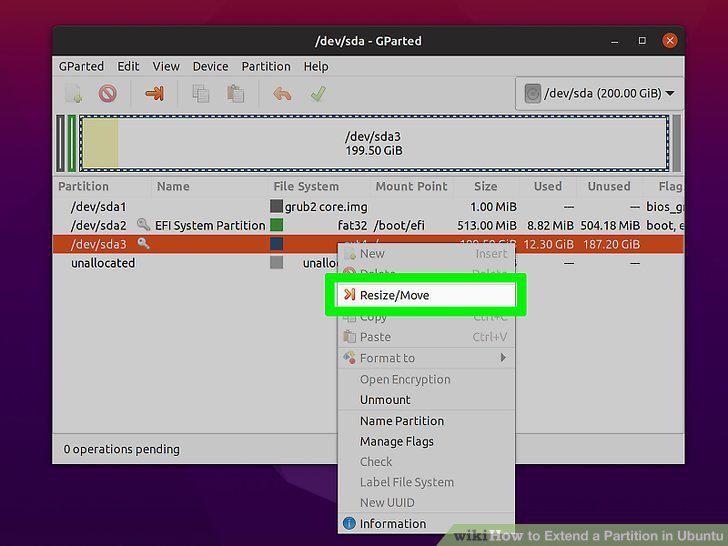This screenshot has width=728, height=546.
Task: Select Open Encryption in the context menu
Action: (426, 379)
